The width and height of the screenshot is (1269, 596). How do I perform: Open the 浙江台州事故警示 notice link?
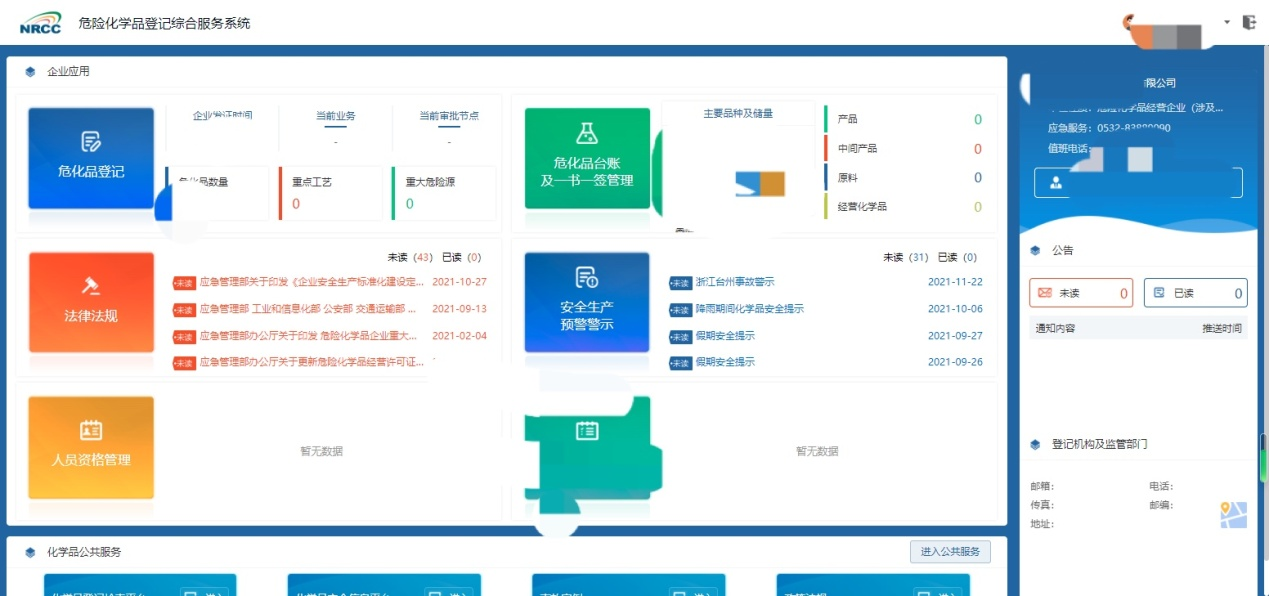[x=735, y=281]
